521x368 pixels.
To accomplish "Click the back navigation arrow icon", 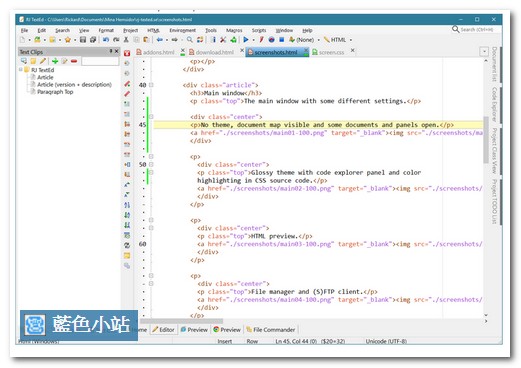I will coord(160,40).
